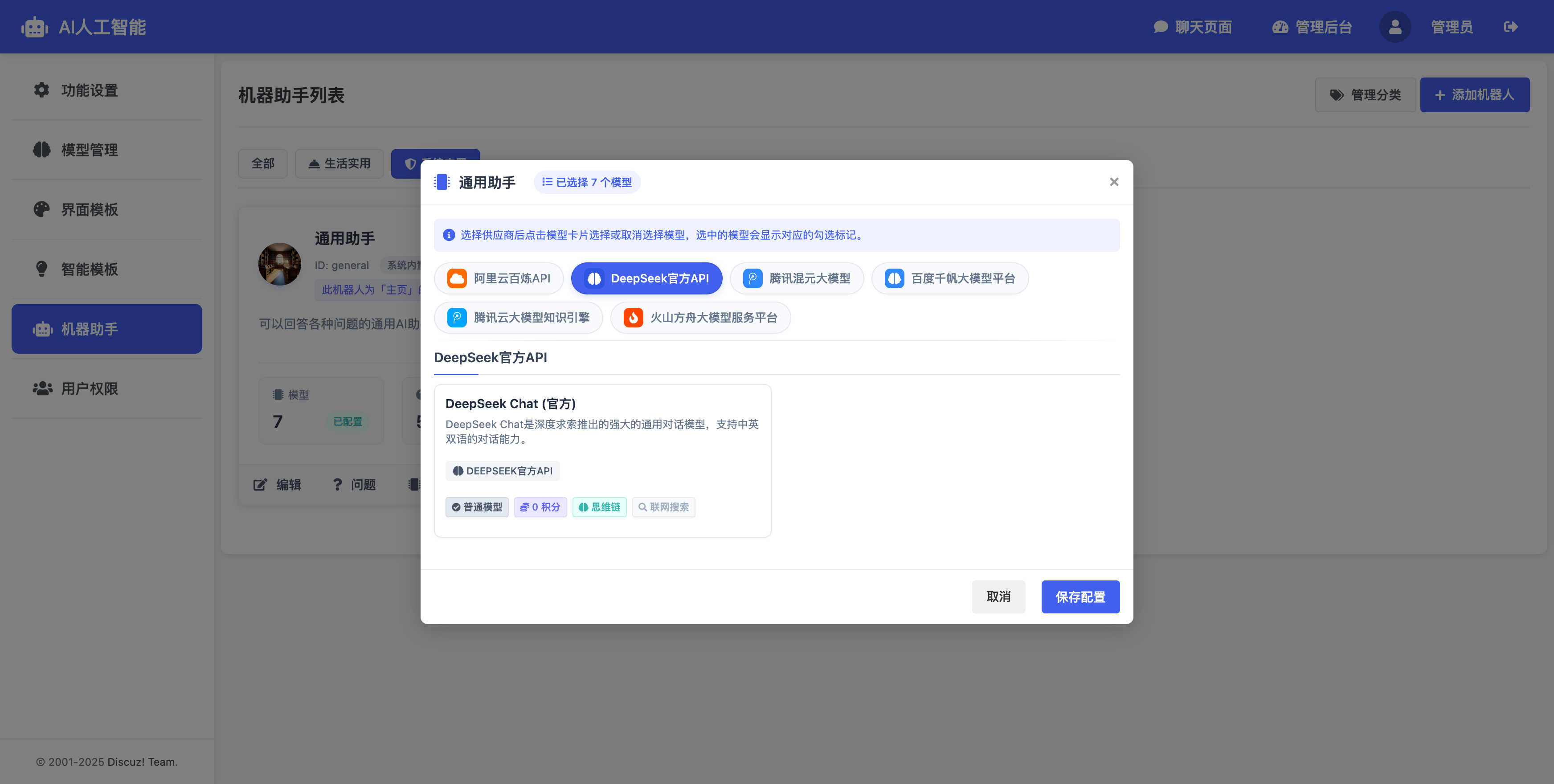Open 智能模板 in the sidebar
The image size is (1554, 784).
pos(107,269)
